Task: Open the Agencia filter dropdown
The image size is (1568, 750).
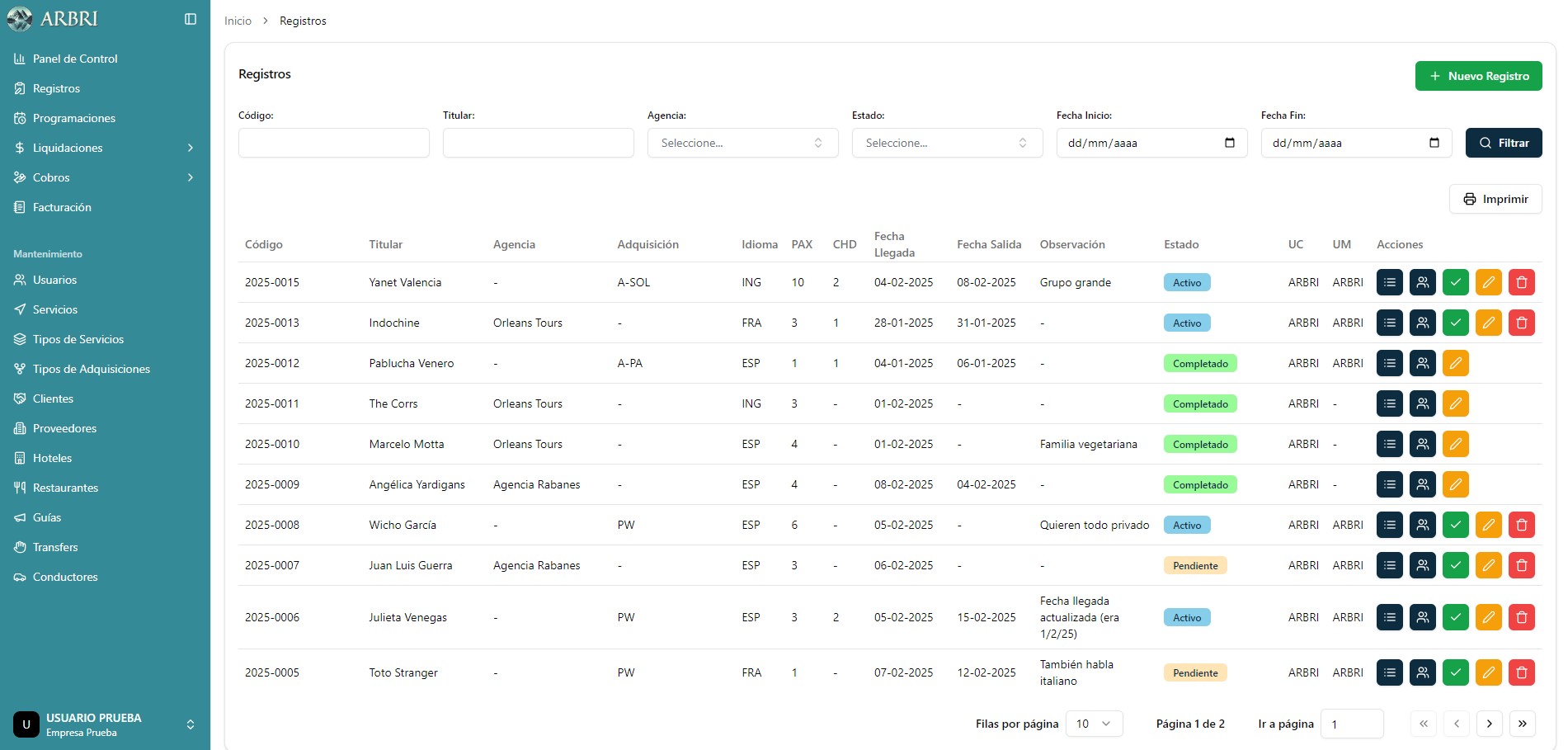Action: click(742, 143)
